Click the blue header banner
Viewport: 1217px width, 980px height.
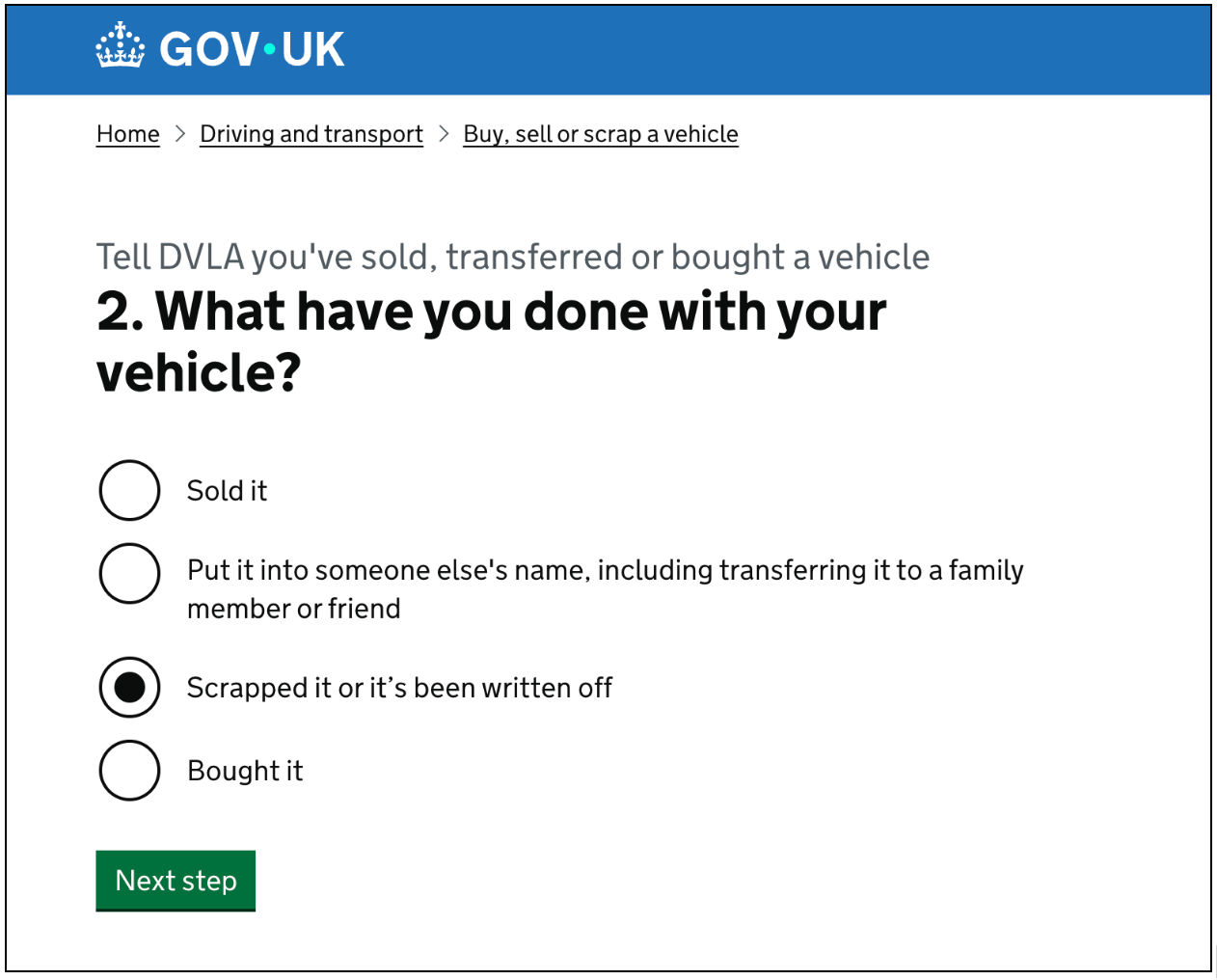tap(608, 48)
